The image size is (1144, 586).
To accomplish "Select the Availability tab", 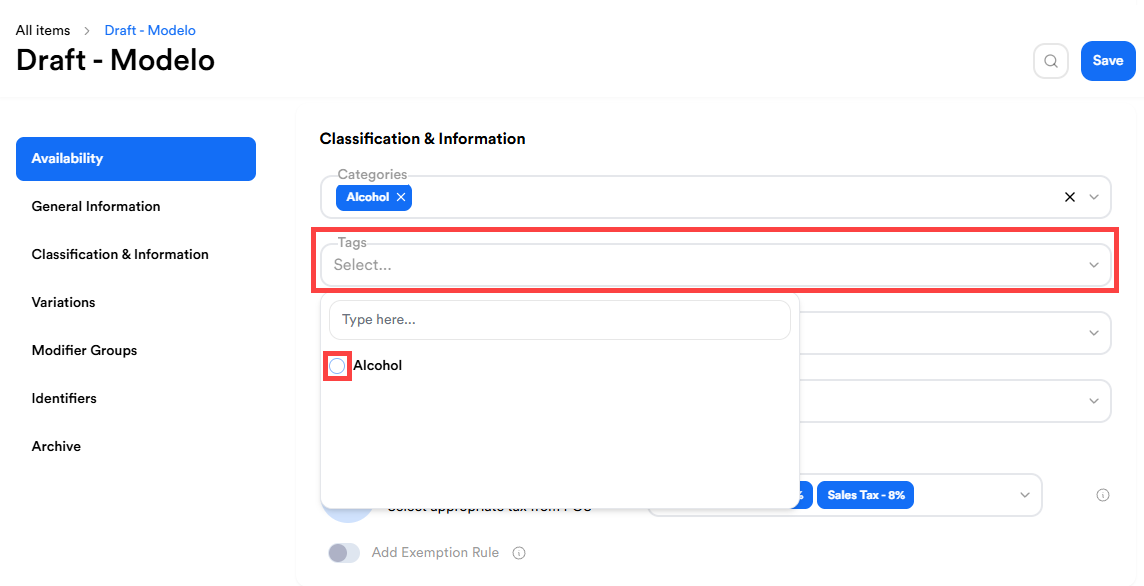I will (136, 159).
